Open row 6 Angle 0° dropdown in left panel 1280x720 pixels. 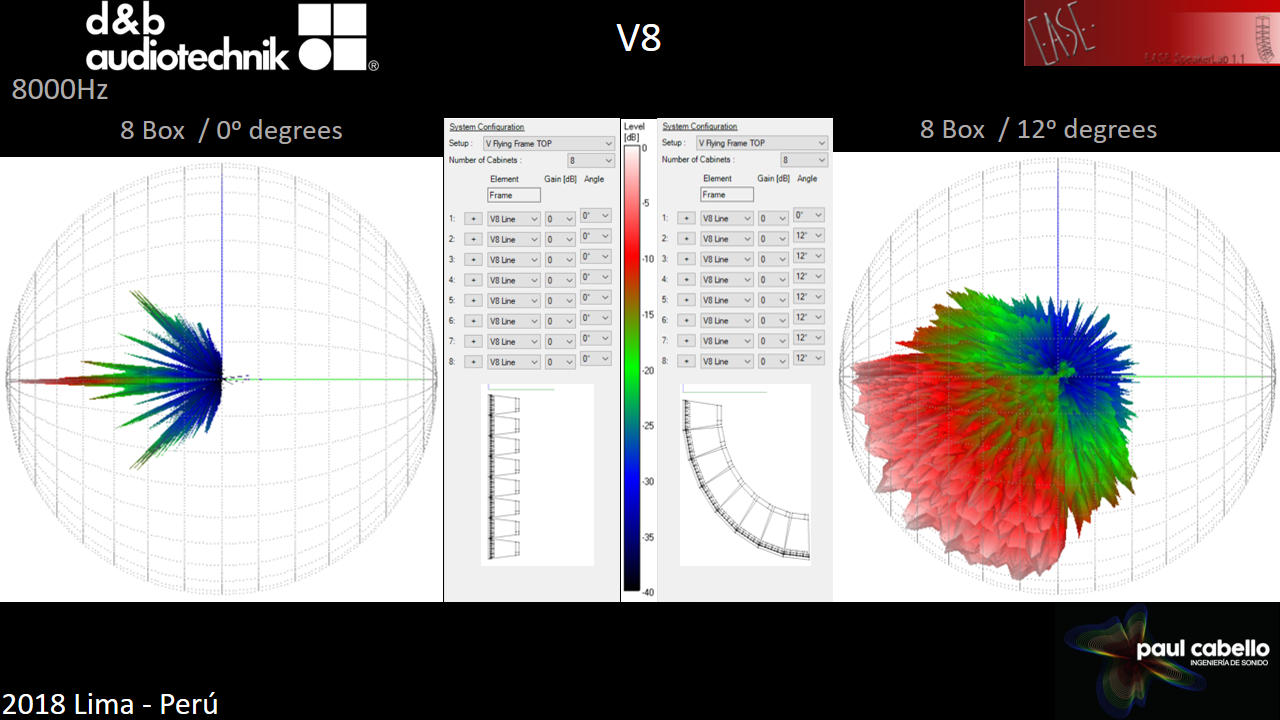tap(596, 317)
